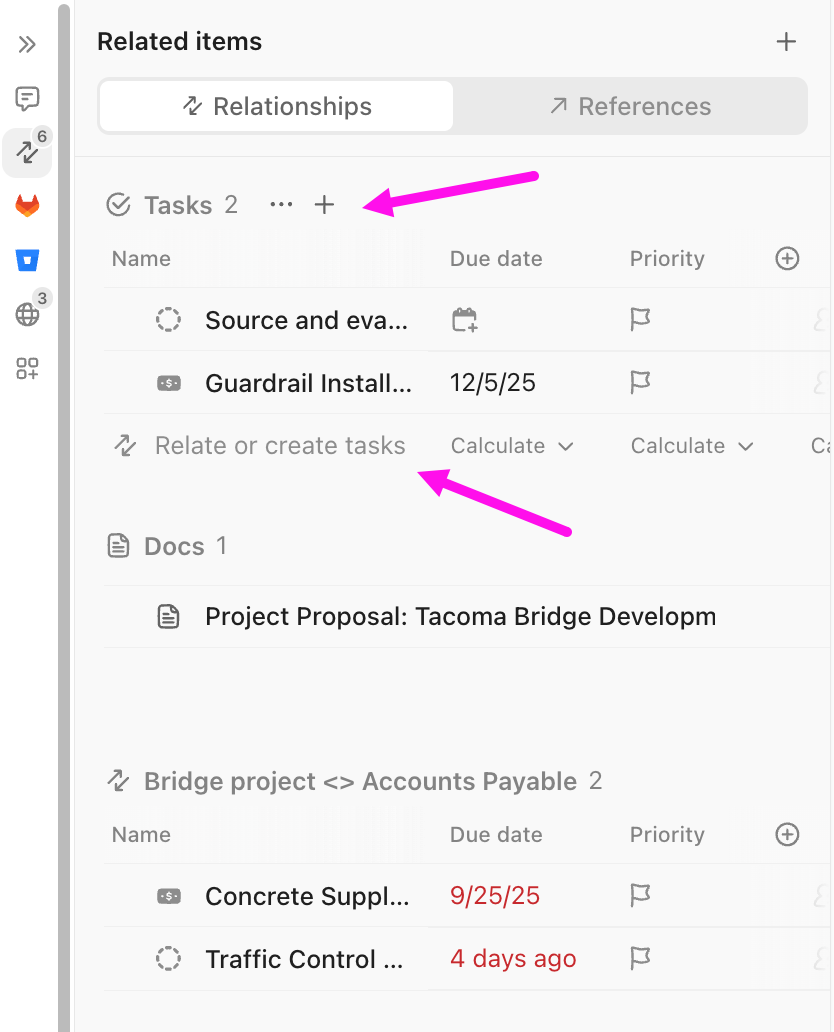This screenshot has width=834, height=1032.
Task: Open the comments panel icon
Action: tap(27, 98)
